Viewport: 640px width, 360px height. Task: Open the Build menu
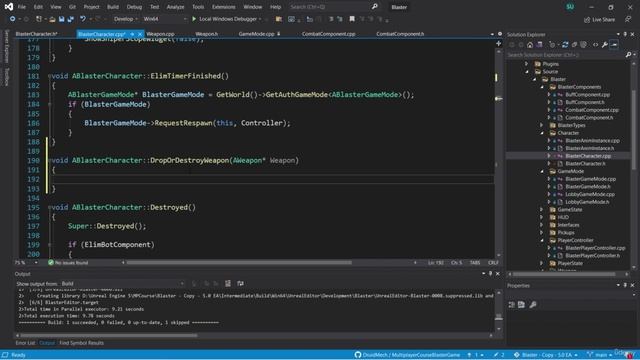click(113, 7)
